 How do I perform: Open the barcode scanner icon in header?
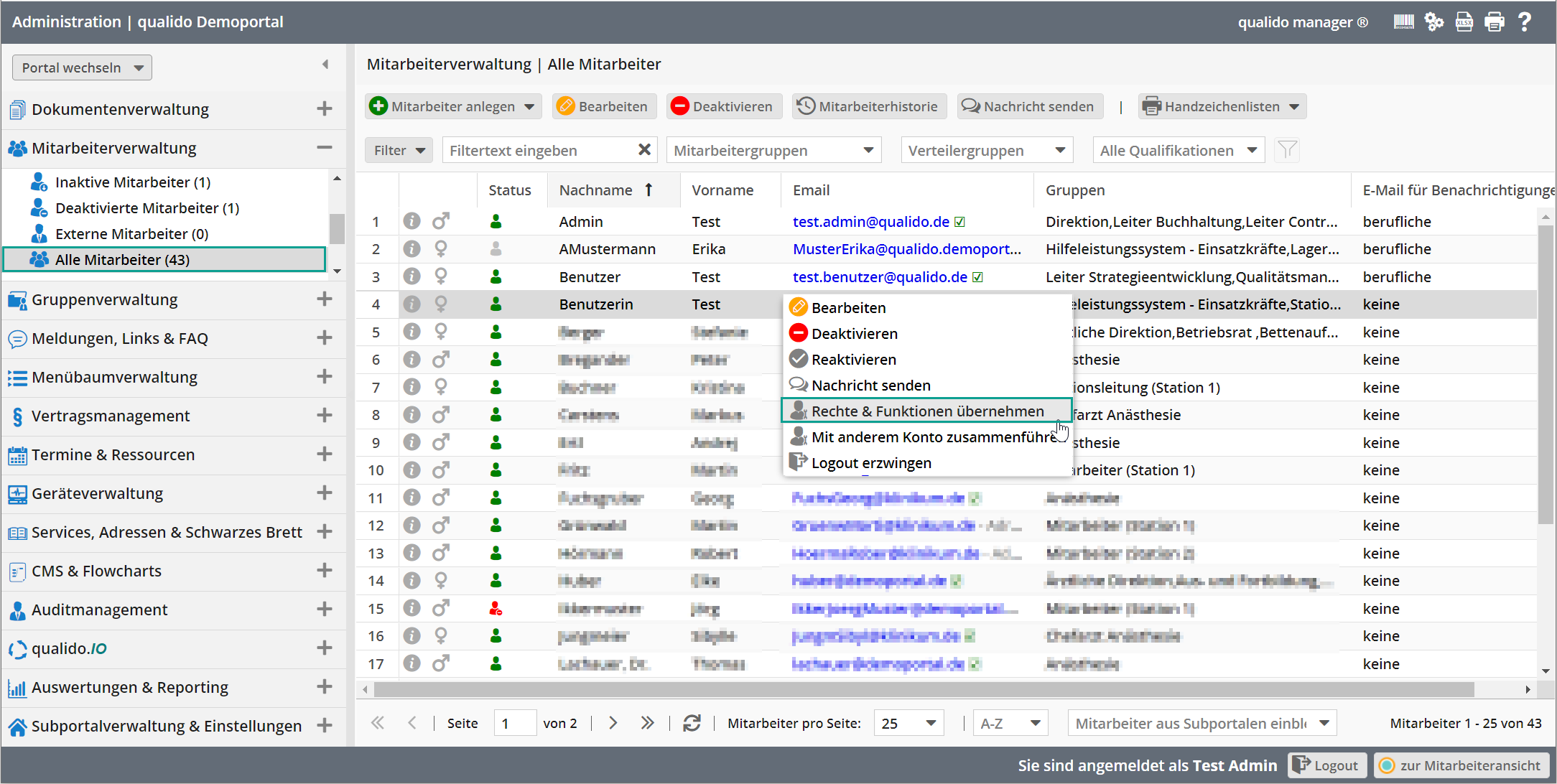tap(1403, 22)
